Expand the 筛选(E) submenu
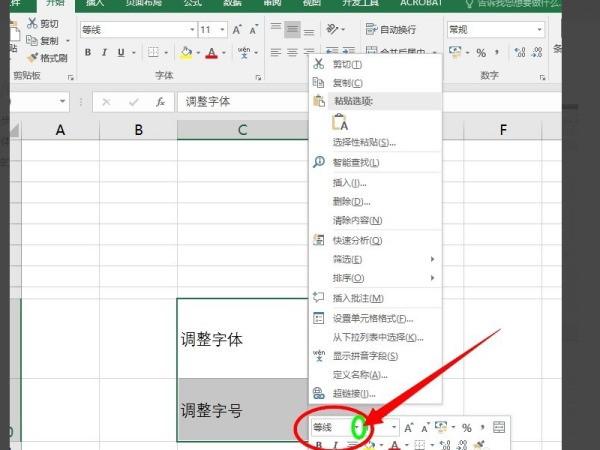600x450 pixels. coord(375,259)
